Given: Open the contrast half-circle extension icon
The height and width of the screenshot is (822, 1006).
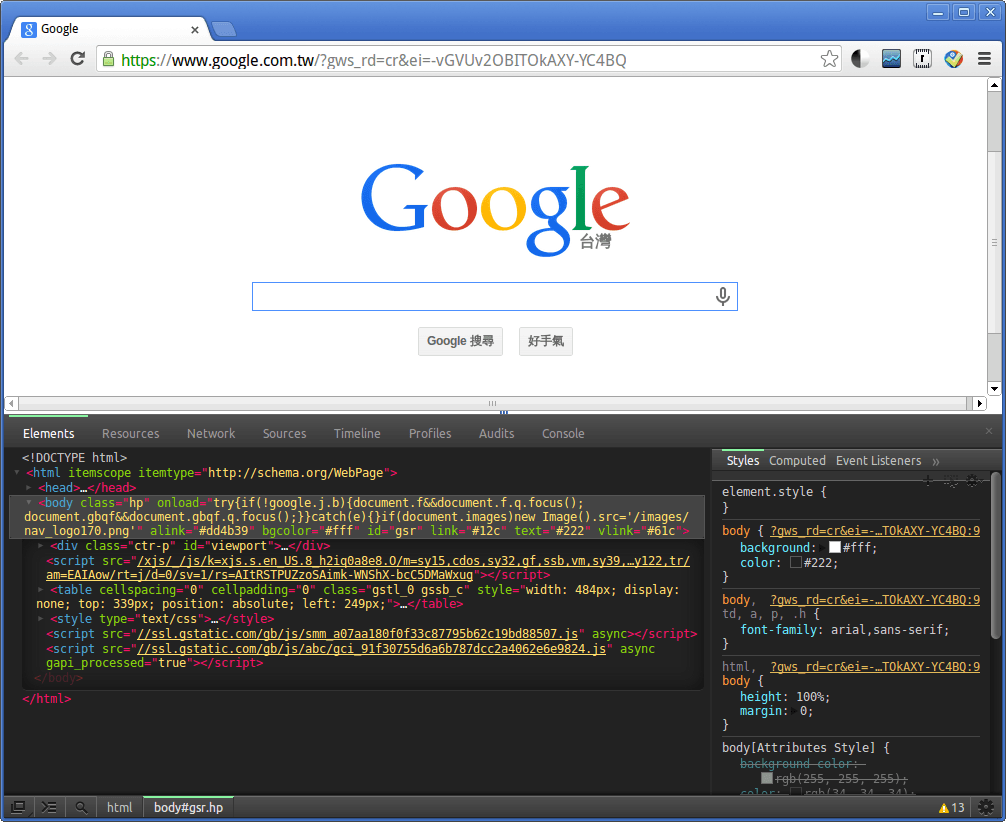Looking at the screenshot, I should click(859, 58).
